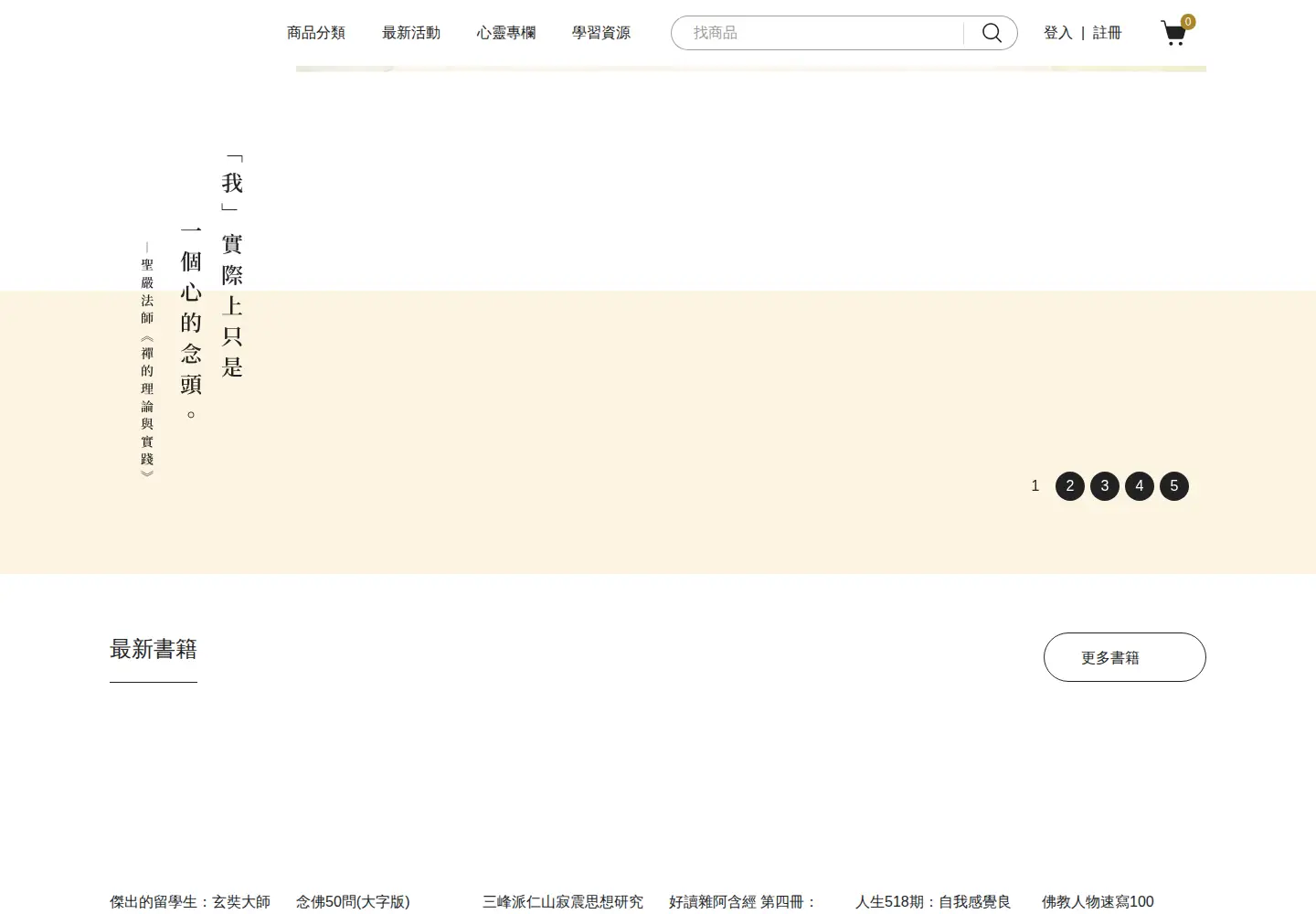Open the 商品分類 menu
1316x914 pixels.
pyautogui.click(x=316, y=33)
